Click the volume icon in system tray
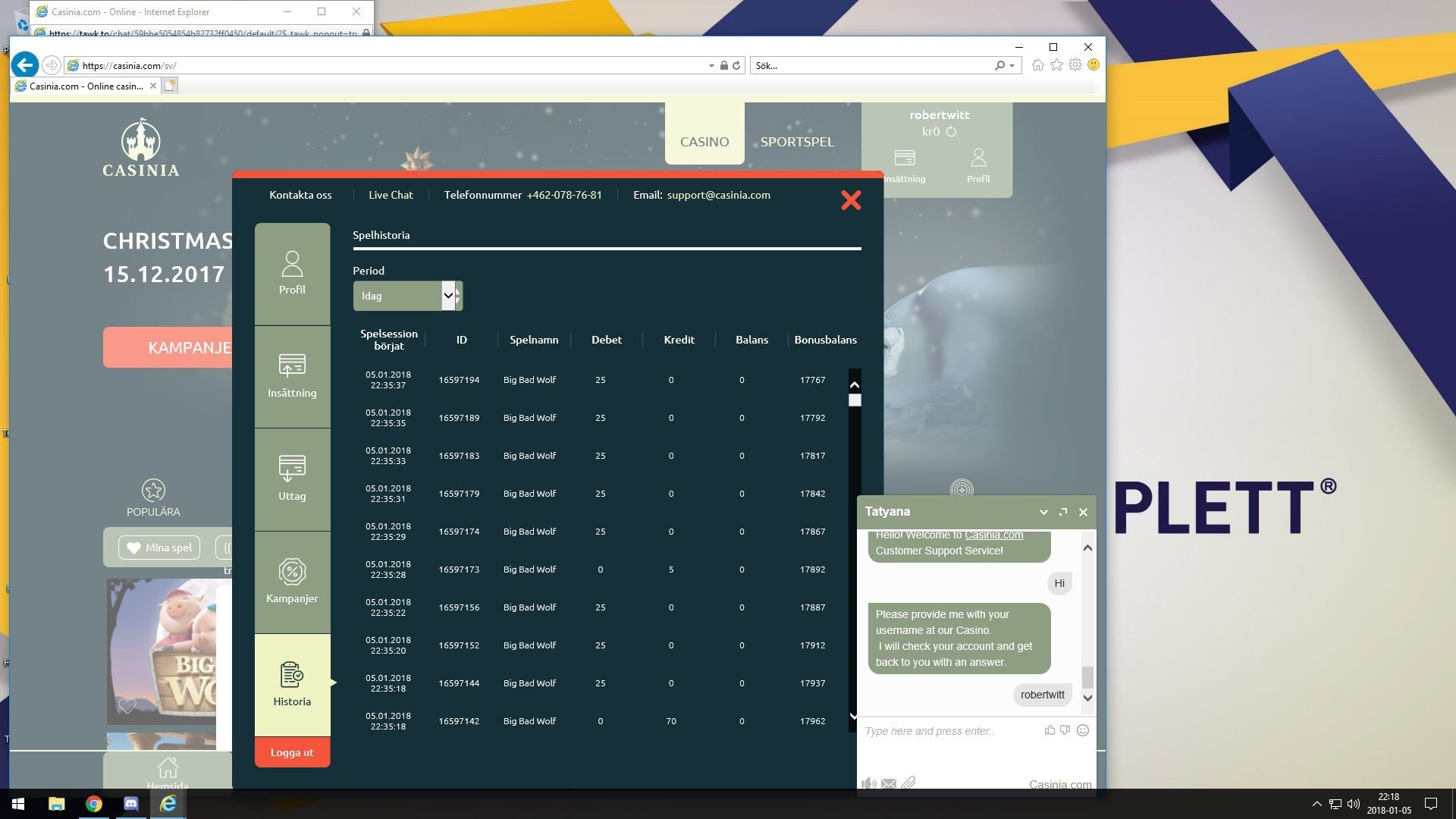The width and height of the screenshot is (1456, 819). [1354, 804]
